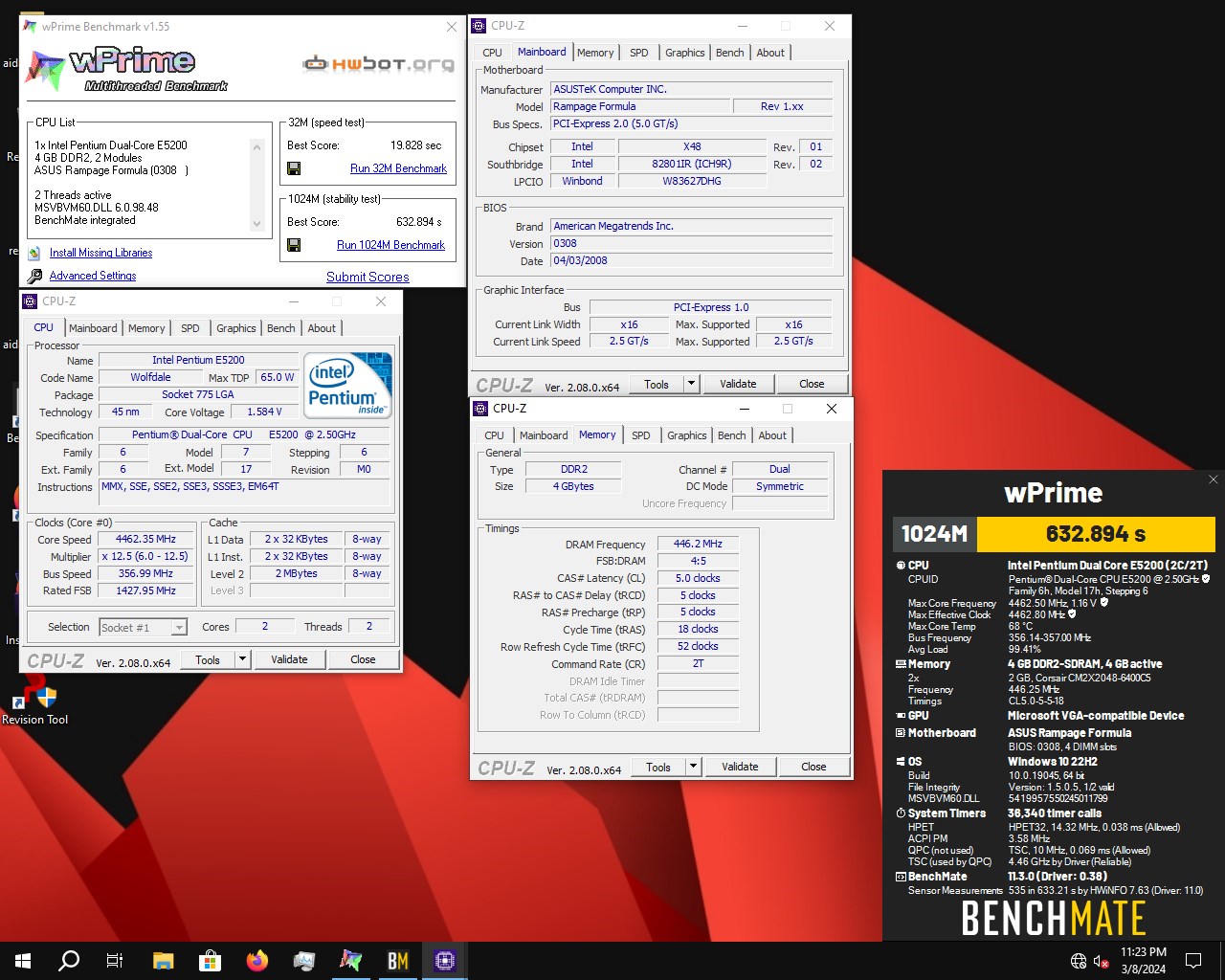The image size is (1225, 980).
Task: Click the save icon for the 32M score
Action: click(294, 168)
